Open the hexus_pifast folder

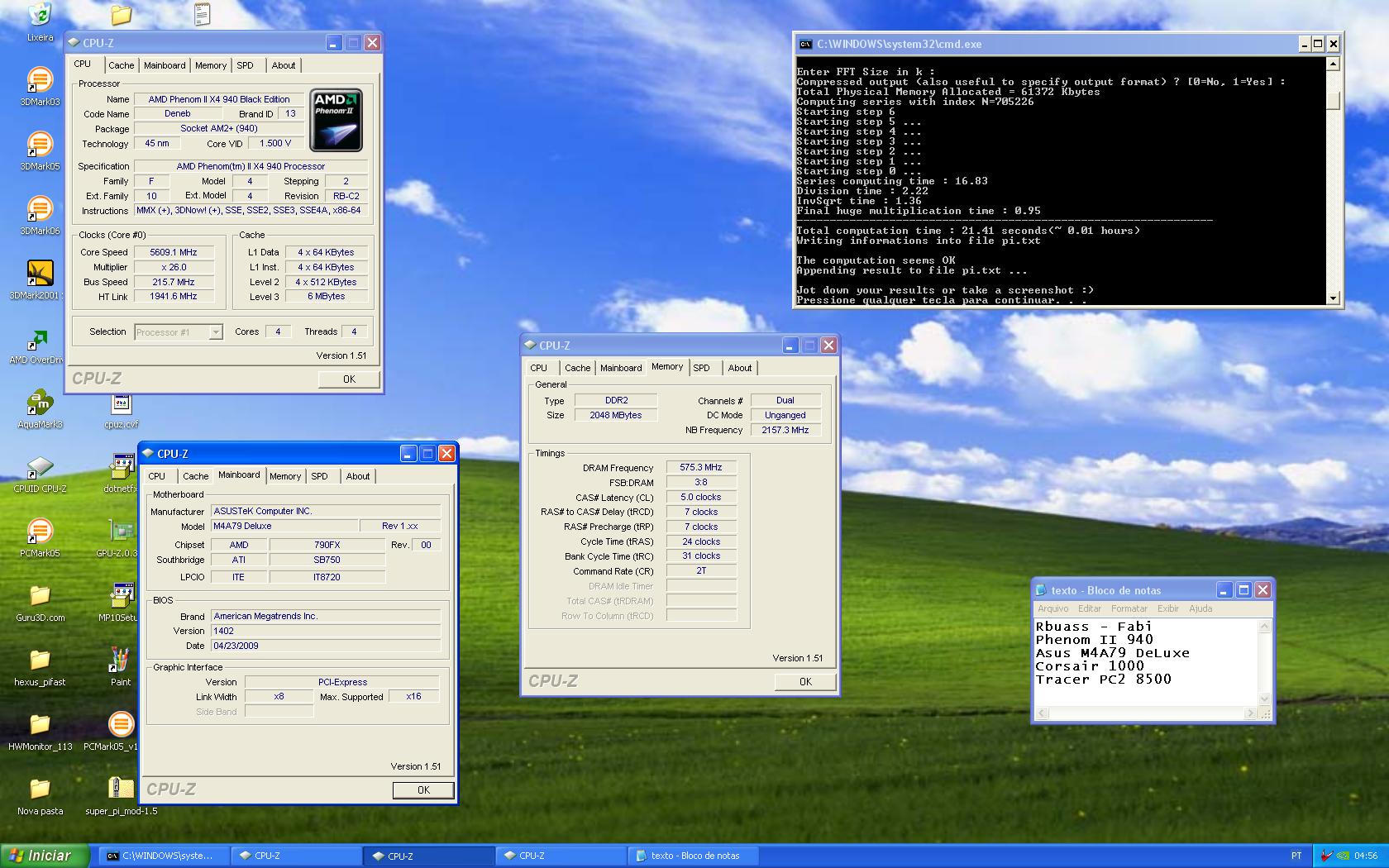coord(40,666)
